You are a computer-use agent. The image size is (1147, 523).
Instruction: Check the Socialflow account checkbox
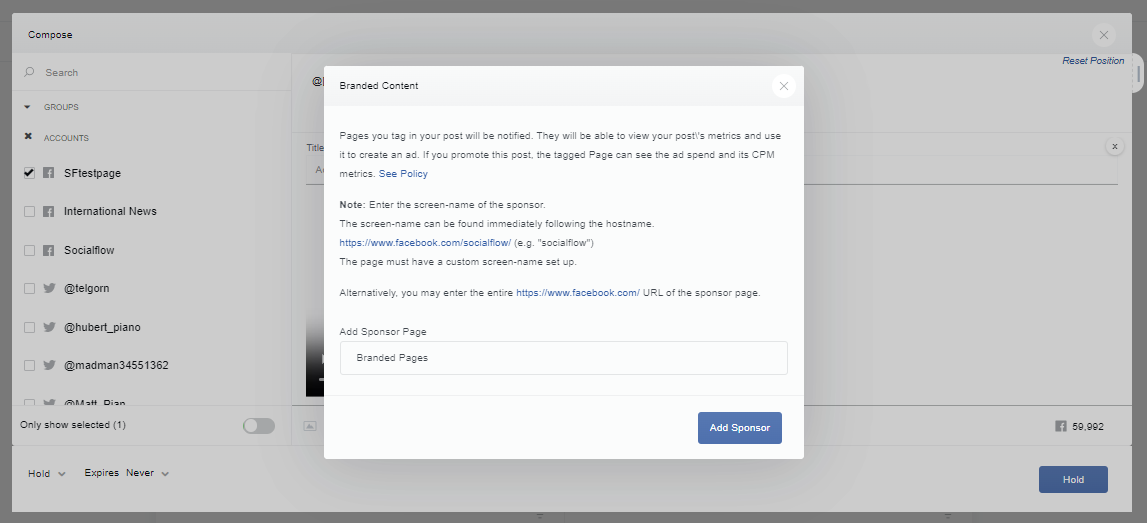tap(29, 250)
